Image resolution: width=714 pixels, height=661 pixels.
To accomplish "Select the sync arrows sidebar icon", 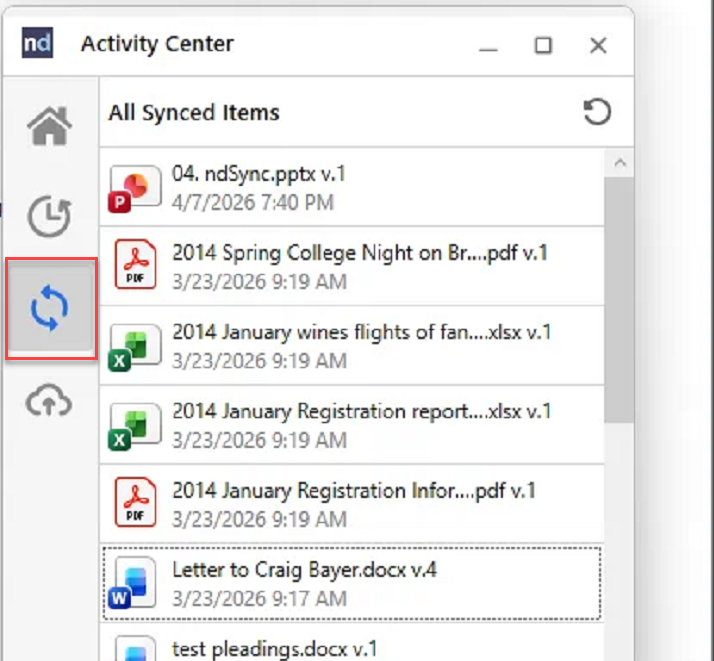I will click(x=50, y=309).
